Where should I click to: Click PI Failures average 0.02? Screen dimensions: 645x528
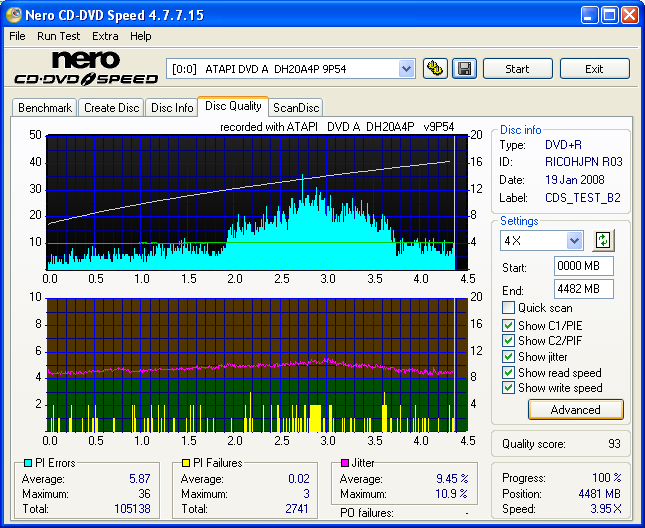point(299,479)
